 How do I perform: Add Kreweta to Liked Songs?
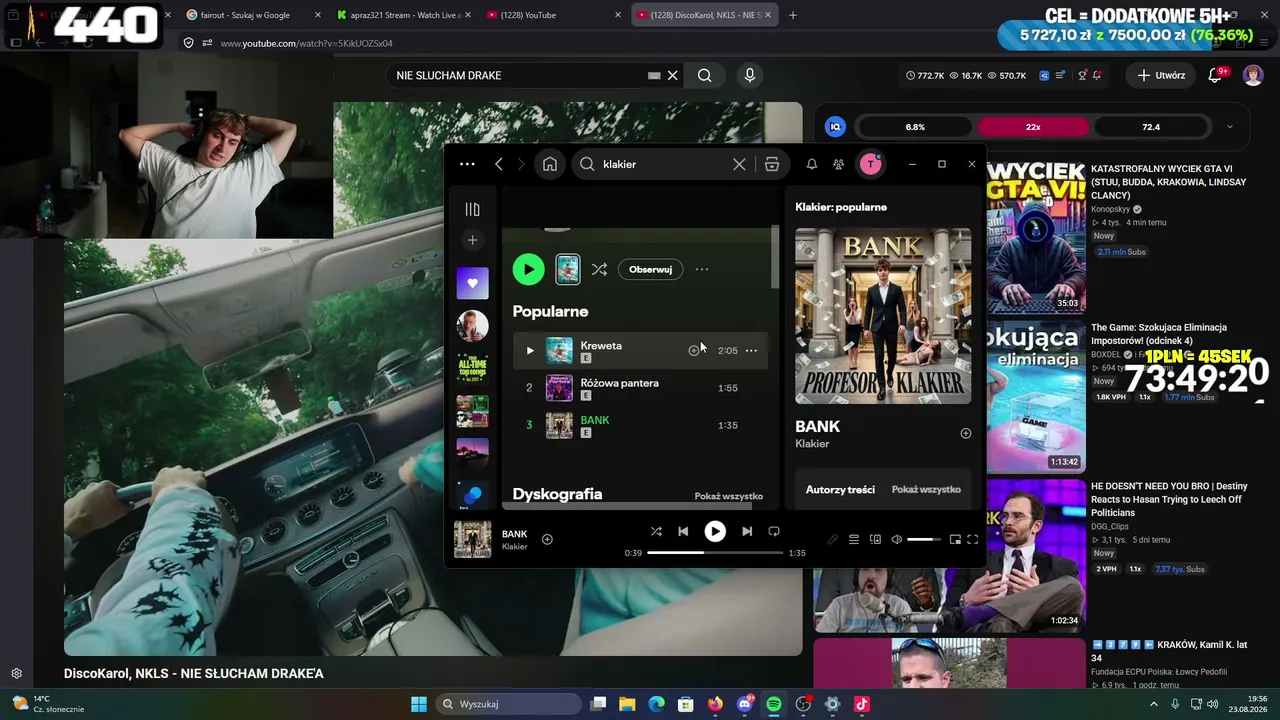click(x=694, y=351)
